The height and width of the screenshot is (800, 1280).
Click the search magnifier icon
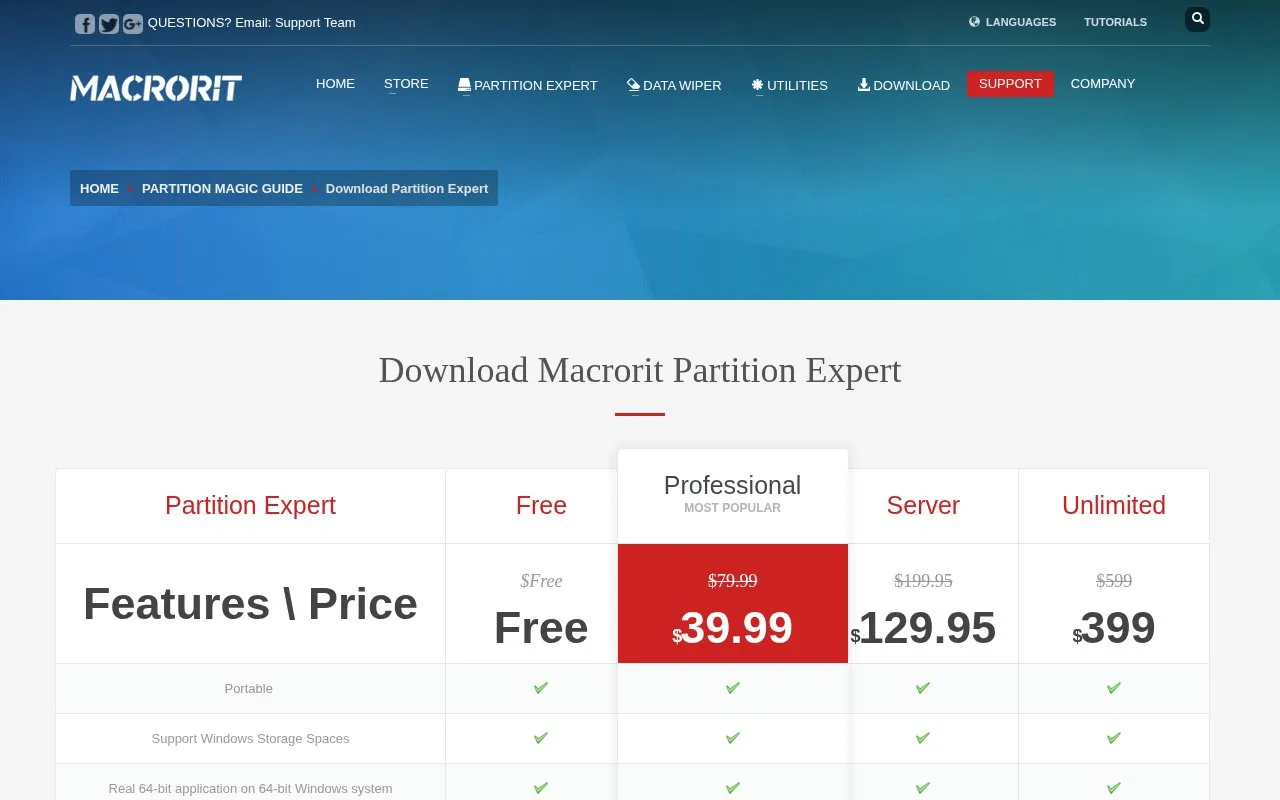point(1198,19)
